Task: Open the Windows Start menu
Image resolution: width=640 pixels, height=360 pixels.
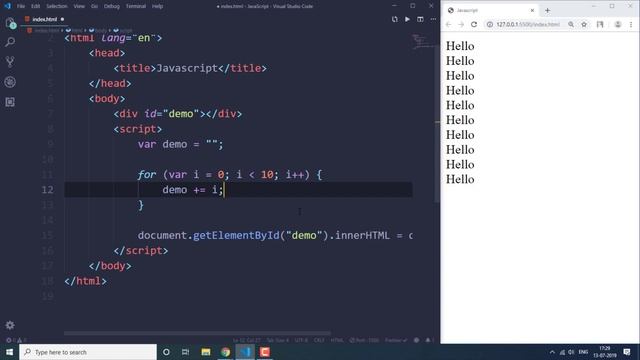Action: (9, 352)
